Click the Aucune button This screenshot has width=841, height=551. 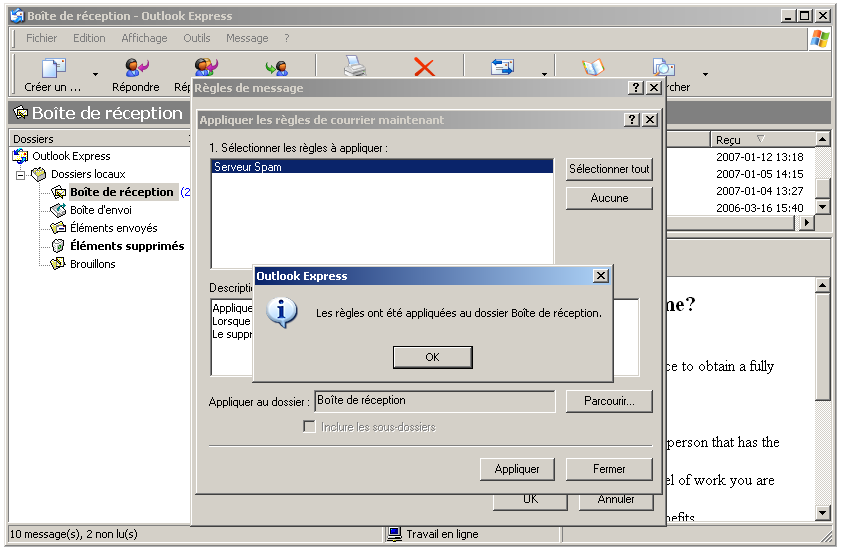[x=609, y=198]
